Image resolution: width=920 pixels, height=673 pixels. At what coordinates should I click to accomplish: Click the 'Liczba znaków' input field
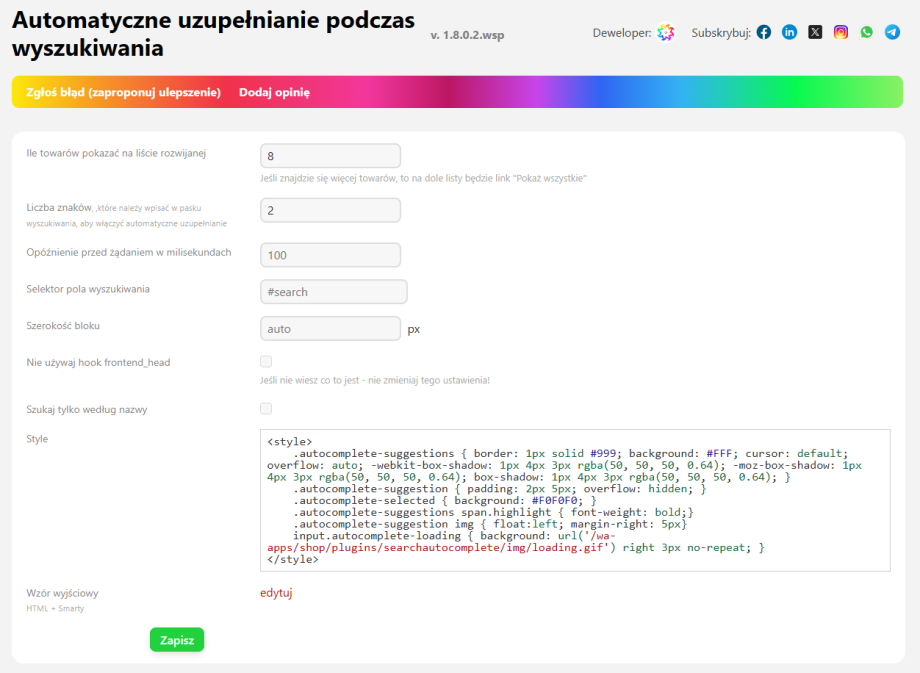pos(330,210)
